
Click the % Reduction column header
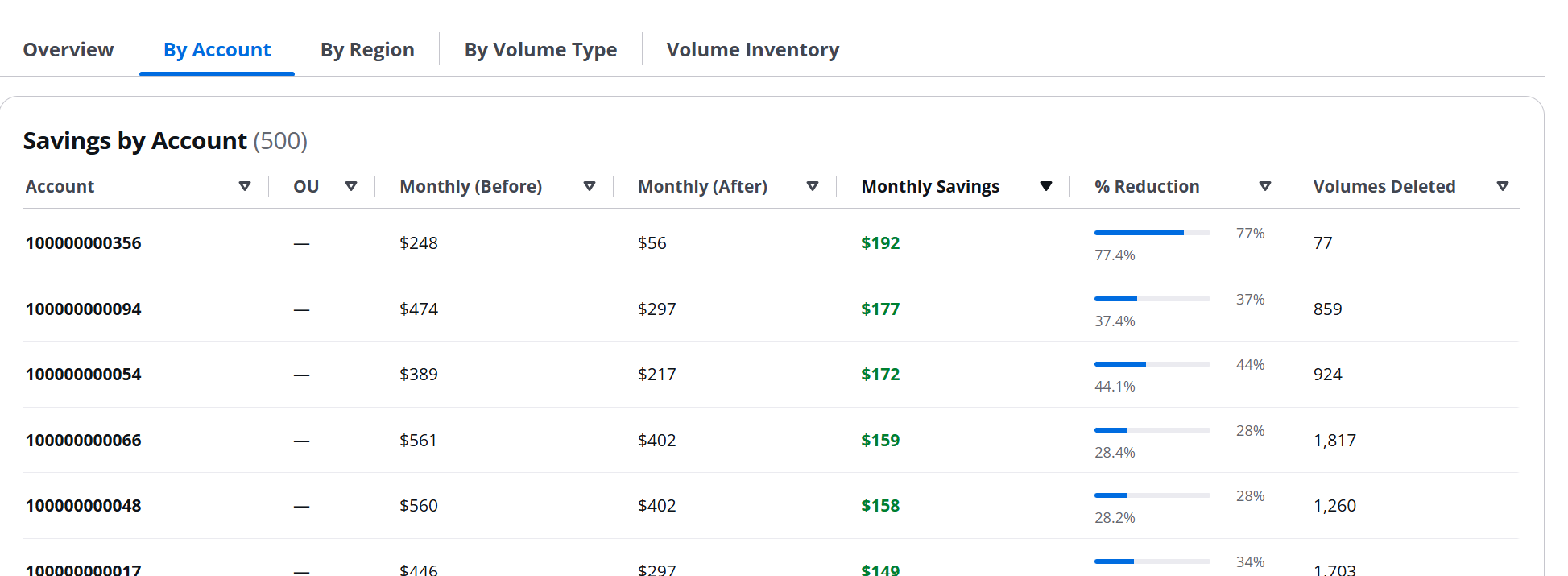pos(1147,186)
